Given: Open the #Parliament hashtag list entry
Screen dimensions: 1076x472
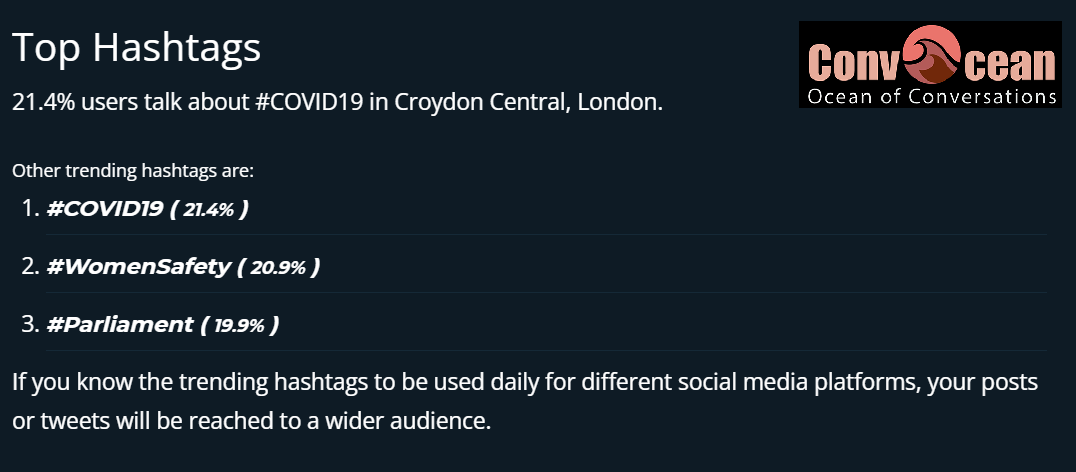Looking at the screenshot, I should pos(120,325).
